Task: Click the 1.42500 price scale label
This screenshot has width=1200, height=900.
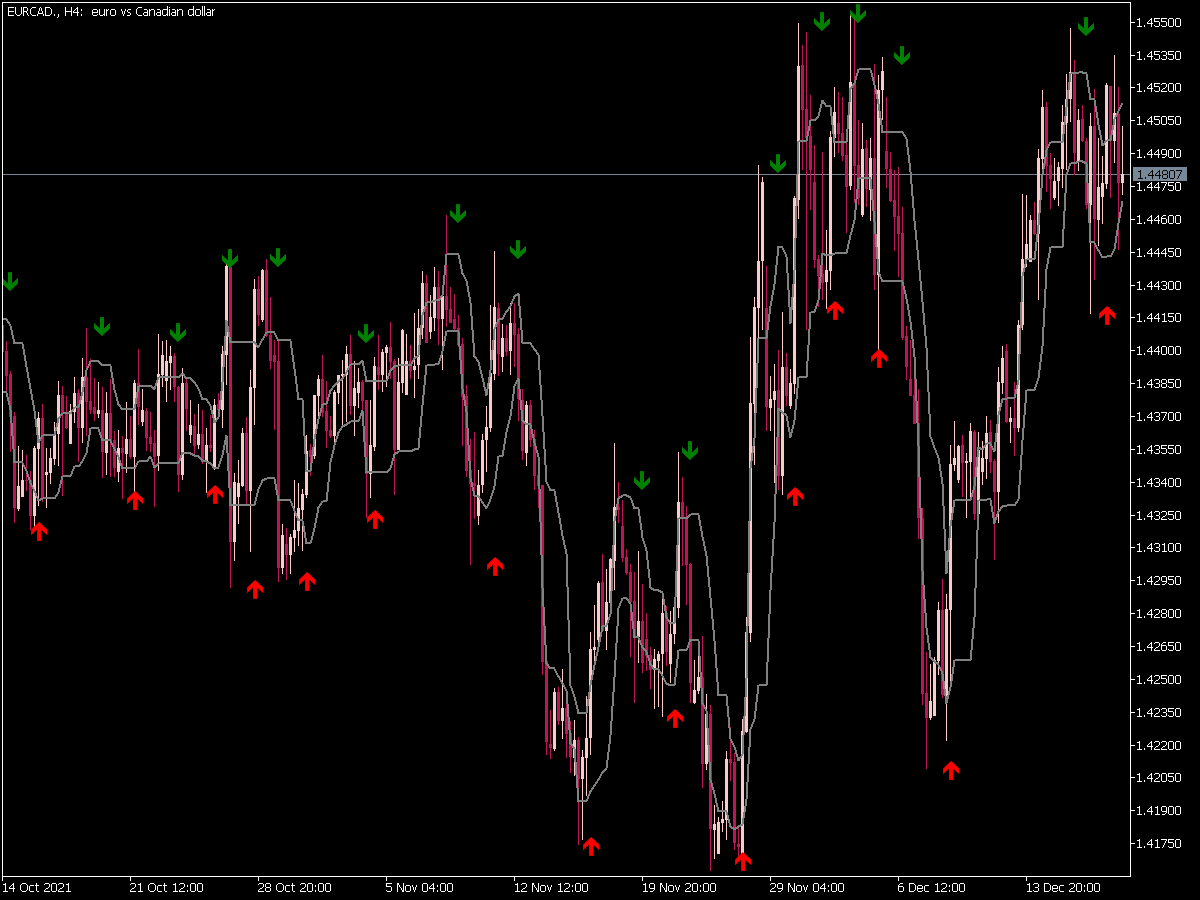Action: click(x=1159, y=680)
